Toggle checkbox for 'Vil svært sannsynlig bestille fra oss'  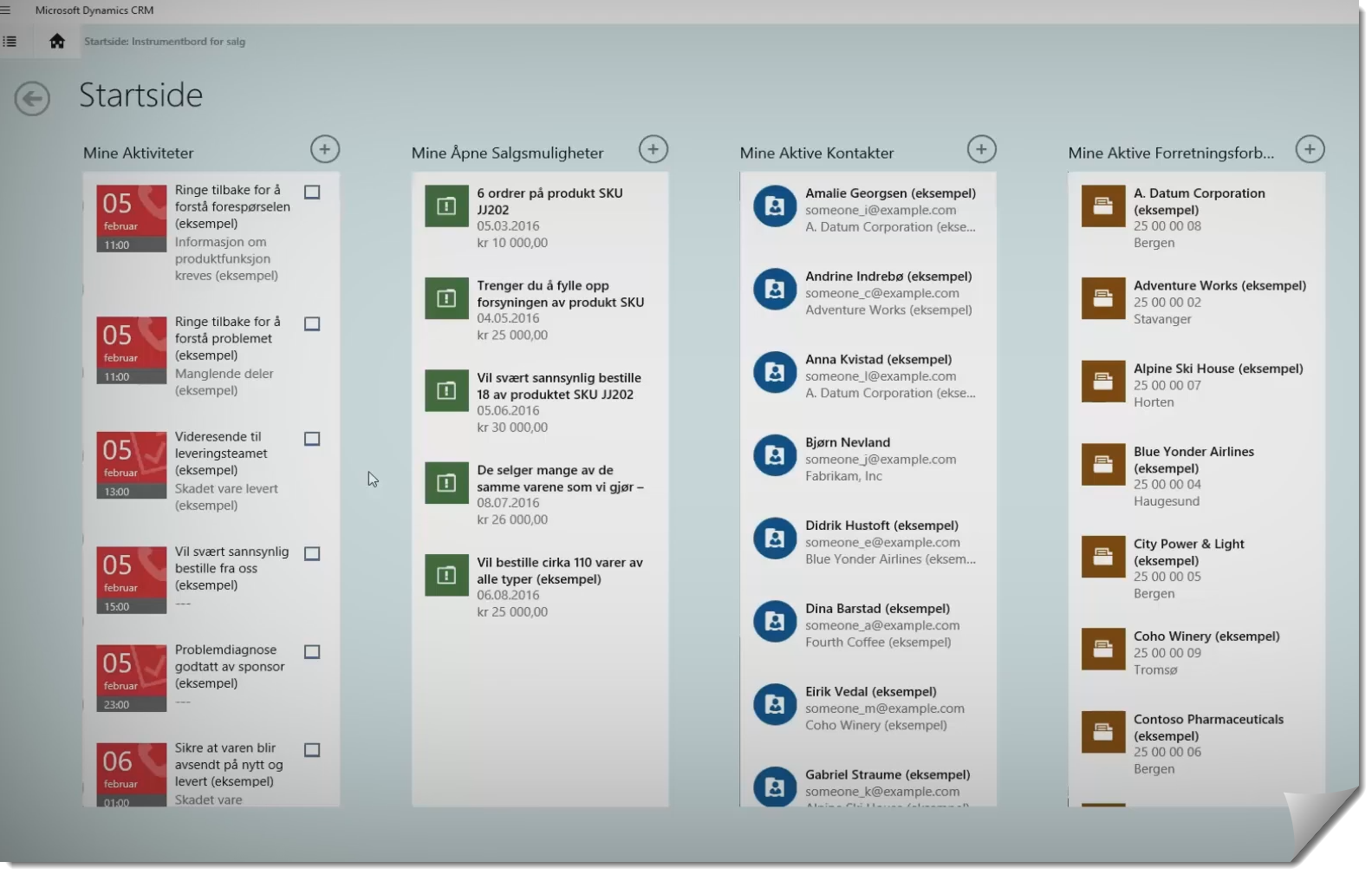pyautogui.click(x=312, y=553)
